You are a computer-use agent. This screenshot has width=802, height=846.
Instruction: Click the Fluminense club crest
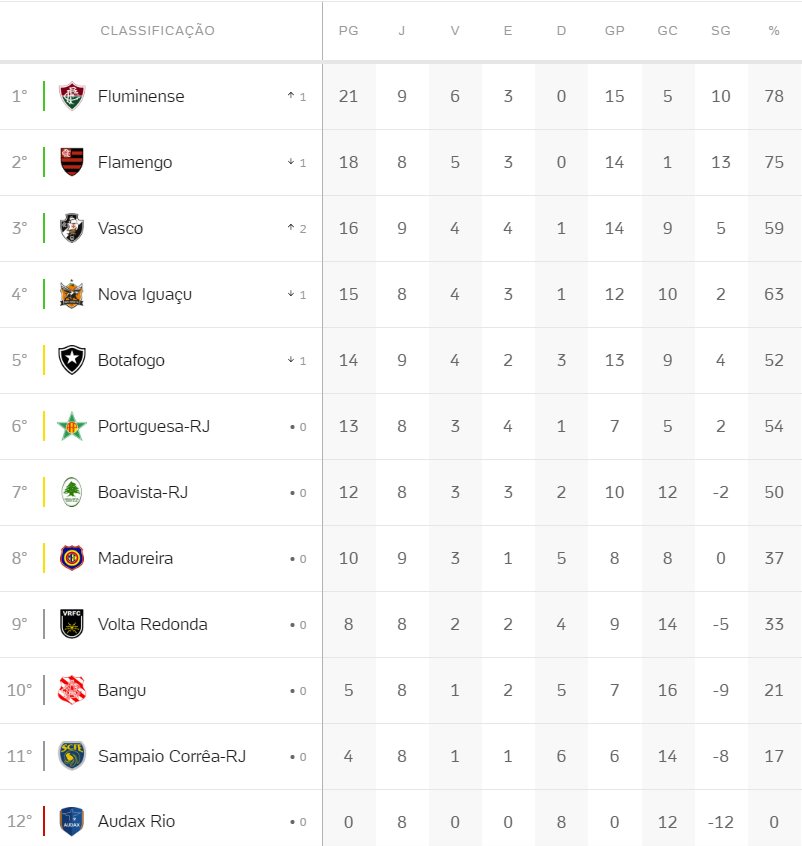pos(72,96)
